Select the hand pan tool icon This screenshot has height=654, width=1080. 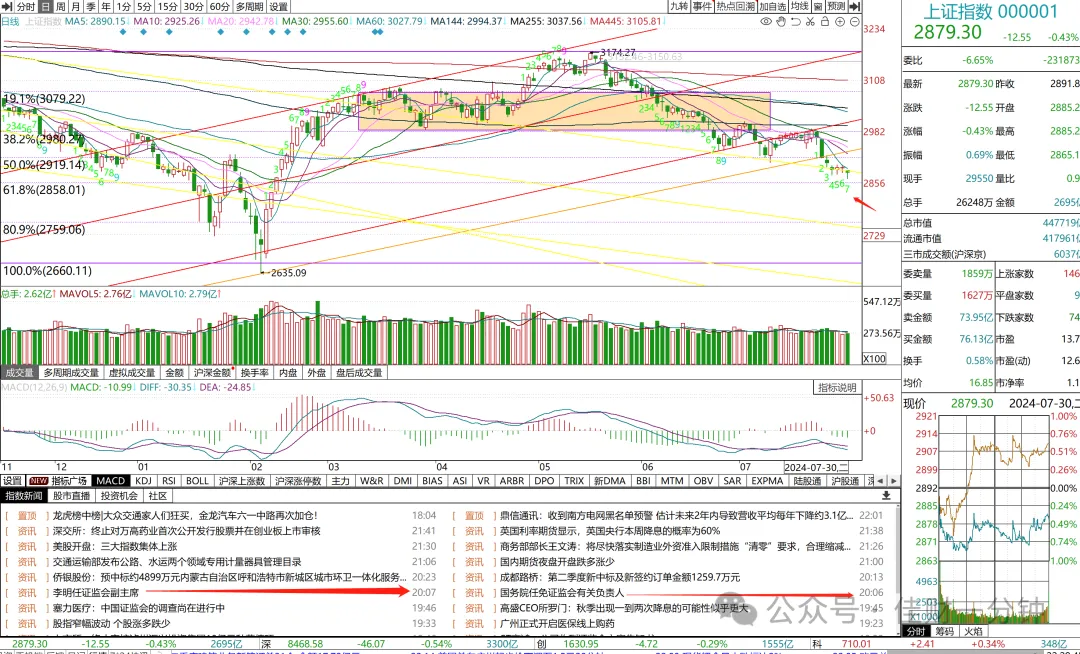coord(781,22)
